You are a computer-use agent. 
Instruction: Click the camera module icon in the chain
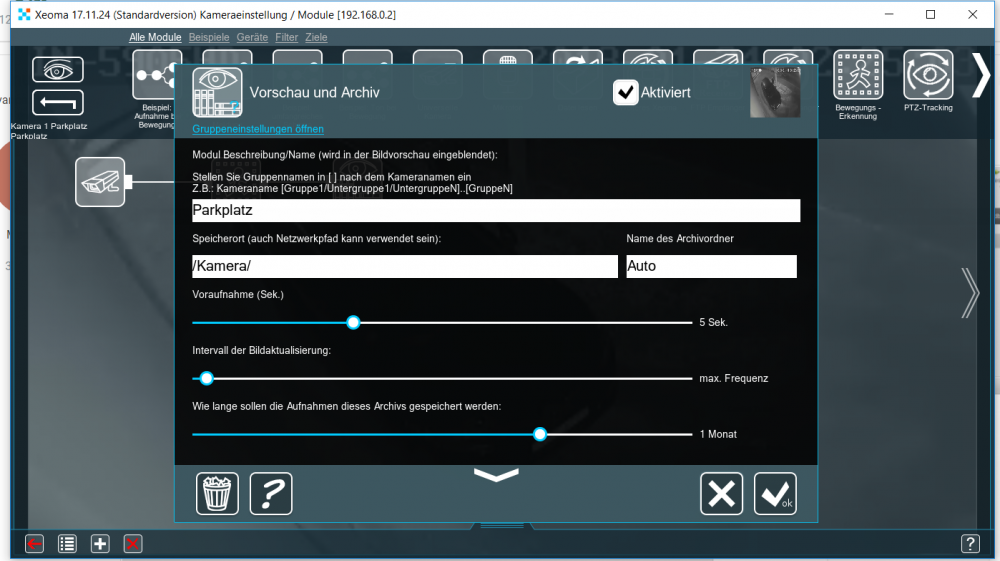[100, 182]
